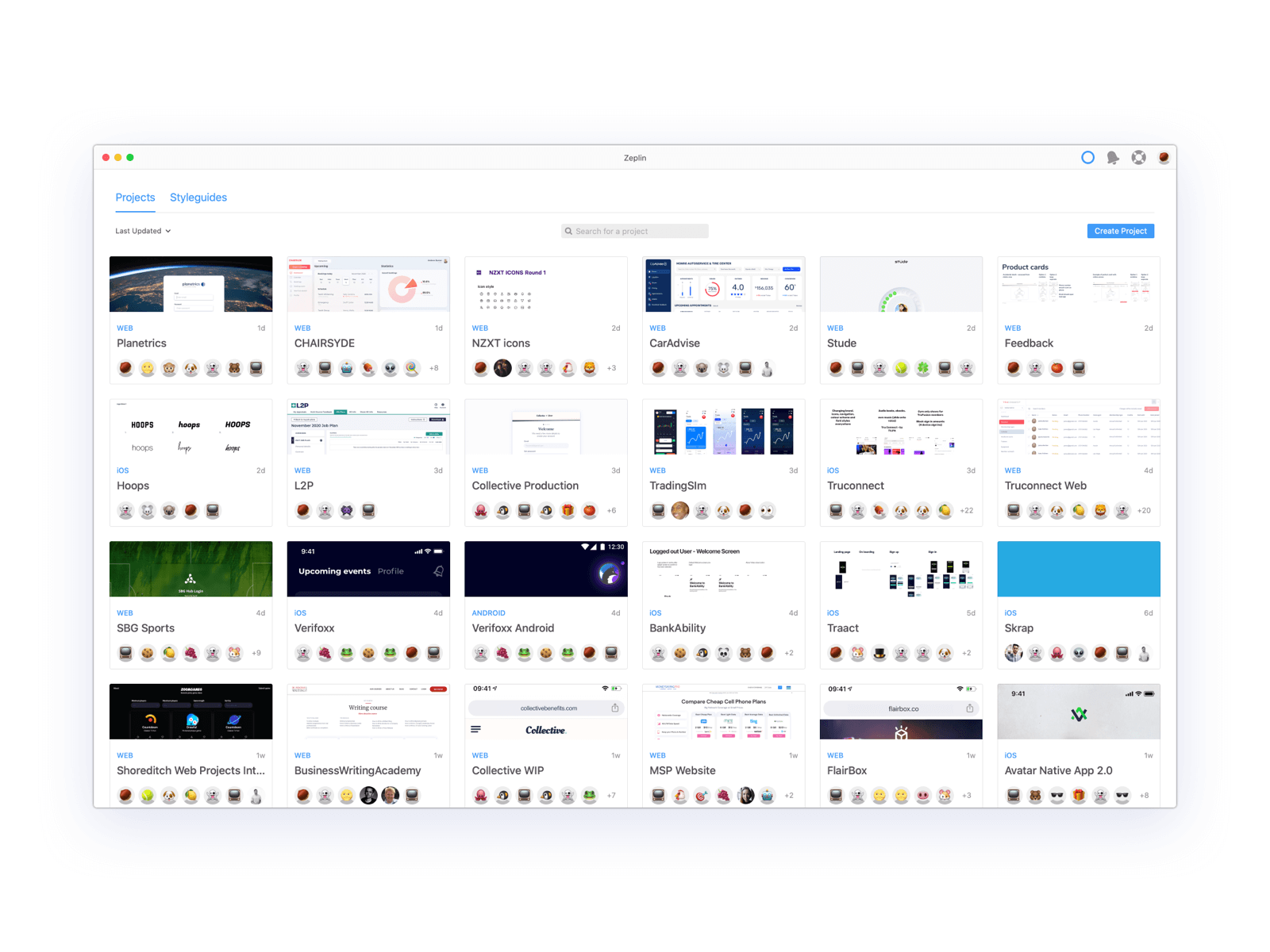
Task: Select the Avatar Native App 2.0 project name
Action: (1059, 770)
